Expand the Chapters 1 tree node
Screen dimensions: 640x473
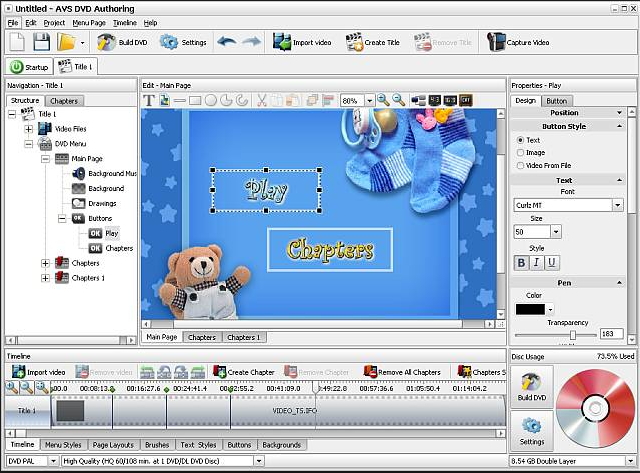pos(45,277)
